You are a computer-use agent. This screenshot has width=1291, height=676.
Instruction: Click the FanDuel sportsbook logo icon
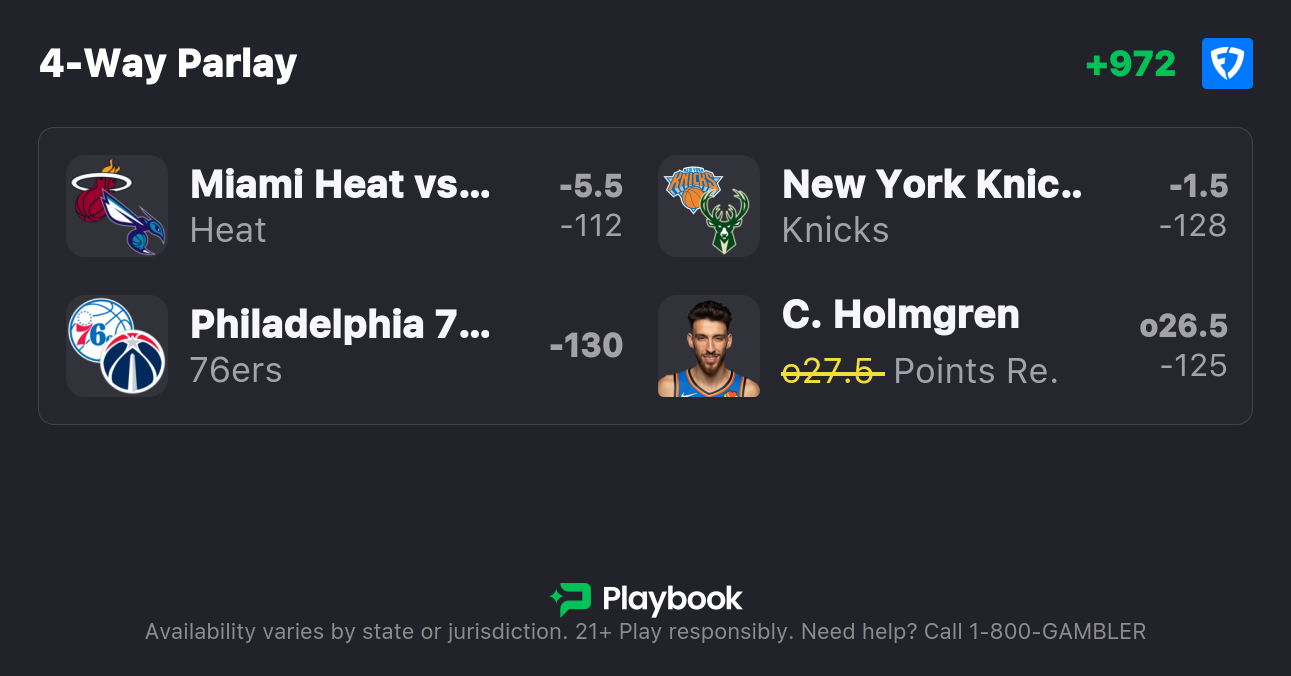coord(1227,64)
